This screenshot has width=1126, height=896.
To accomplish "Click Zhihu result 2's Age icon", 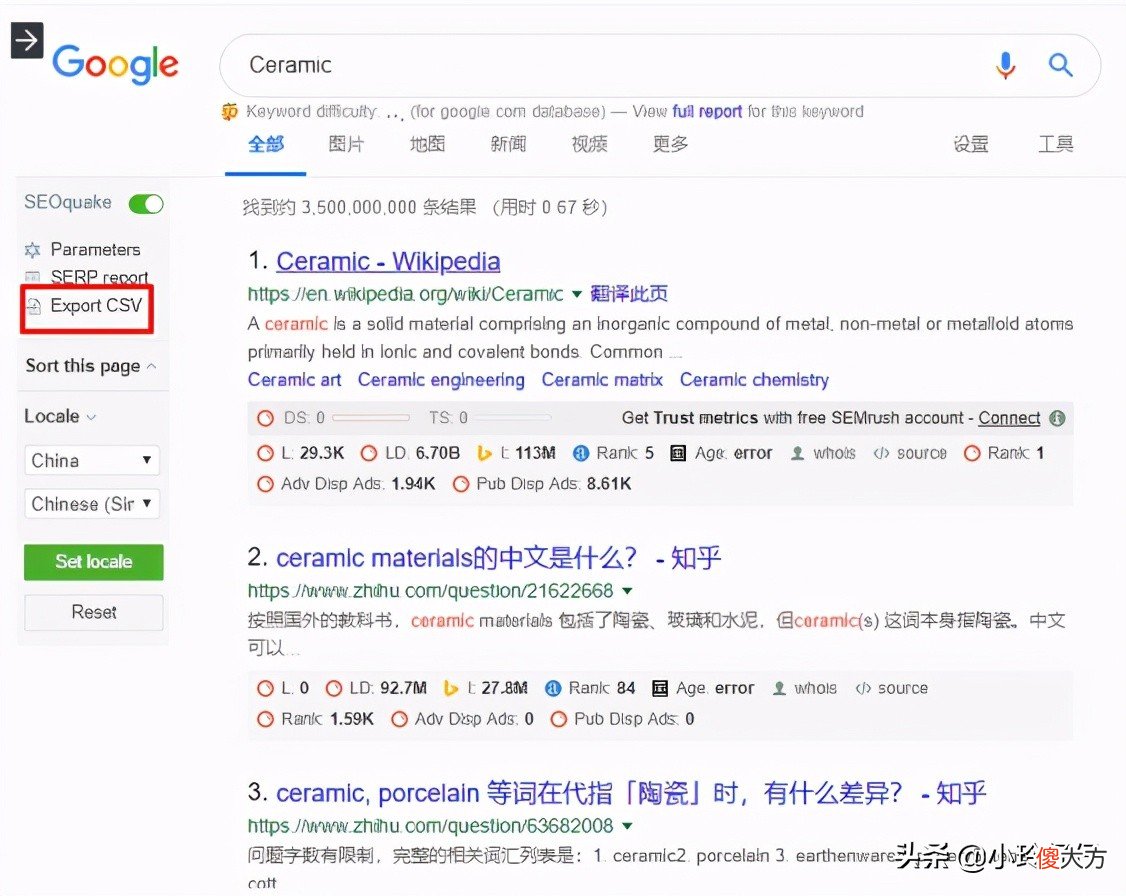I will click(x=659, y=689).
